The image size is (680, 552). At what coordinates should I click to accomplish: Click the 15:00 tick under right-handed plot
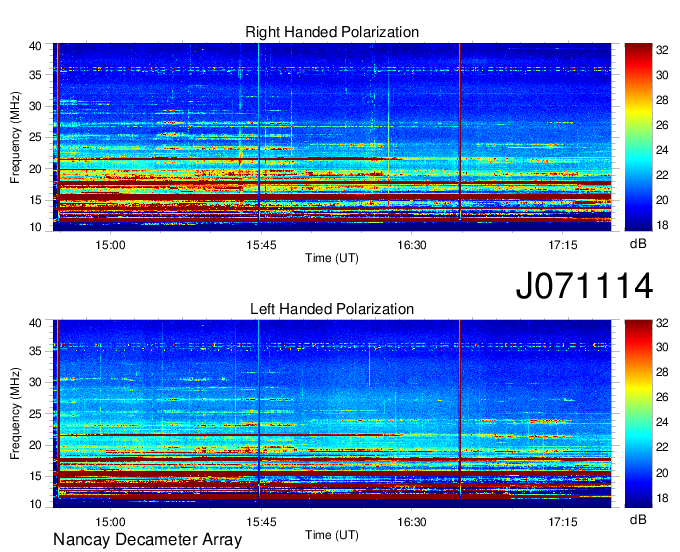point(110,245)
